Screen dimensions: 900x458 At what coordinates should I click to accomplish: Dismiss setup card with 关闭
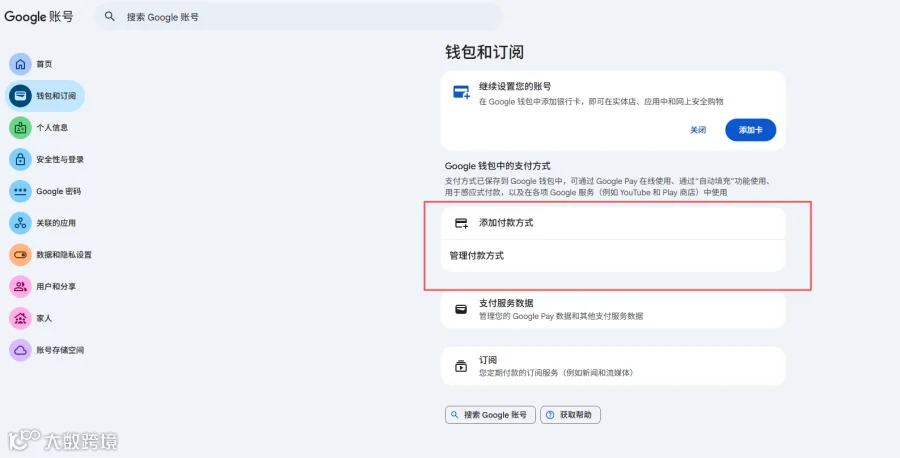pos(698,130)
